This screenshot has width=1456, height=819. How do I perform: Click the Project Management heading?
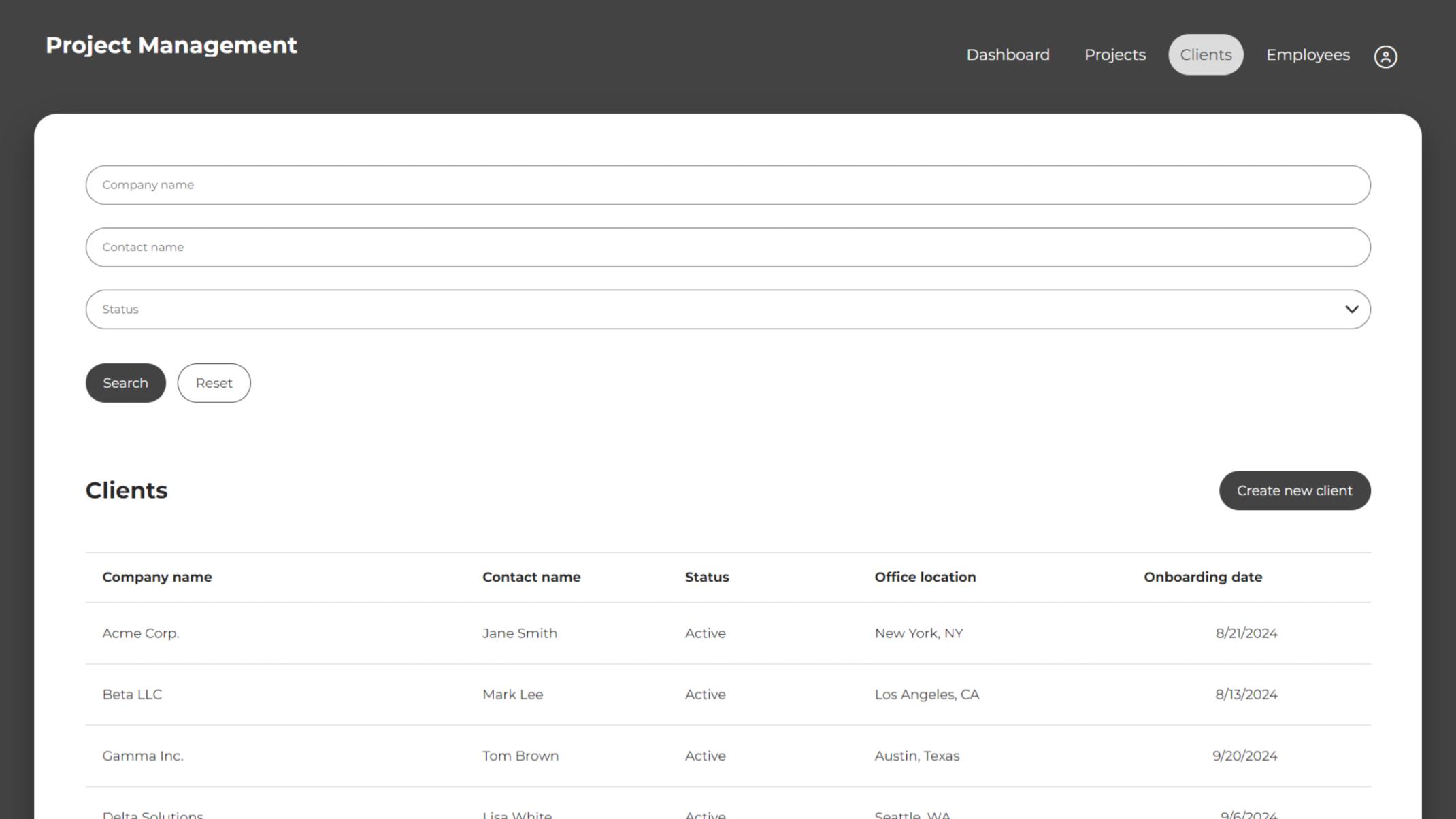coord(171,46)
